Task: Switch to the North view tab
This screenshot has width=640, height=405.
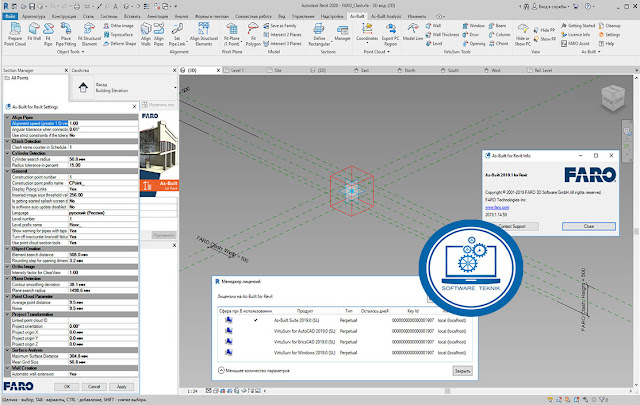Action: pyautogui.click(x=410, y=70)
